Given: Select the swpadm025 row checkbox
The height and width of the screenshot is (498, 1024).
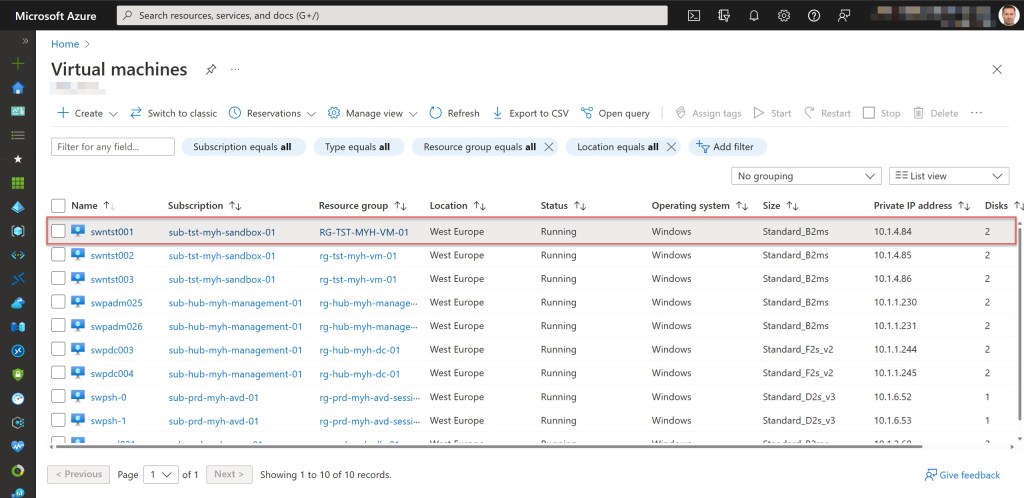Looking at the screenshot, I should click(59, 302).
